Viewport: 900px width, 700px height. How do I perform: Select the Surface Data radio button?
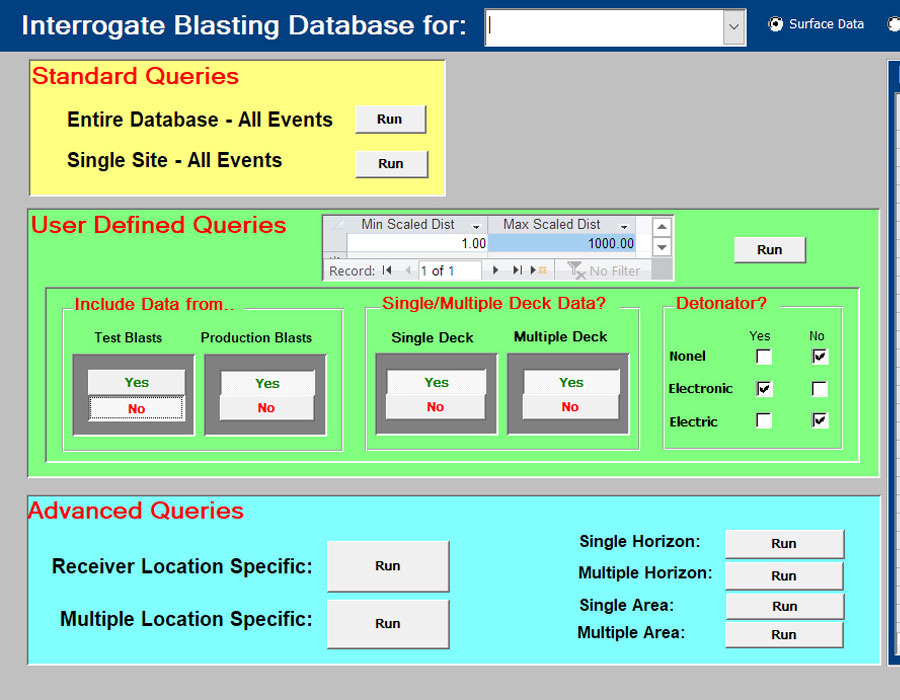(x=776, y=23)
